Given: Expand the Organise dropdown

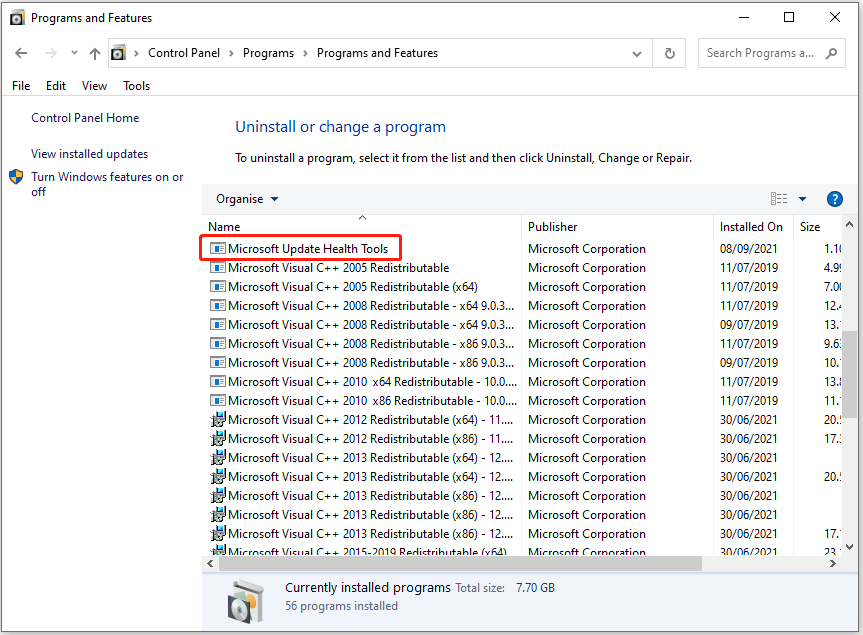Looking at the screenshot, I should tap(247, 199).
